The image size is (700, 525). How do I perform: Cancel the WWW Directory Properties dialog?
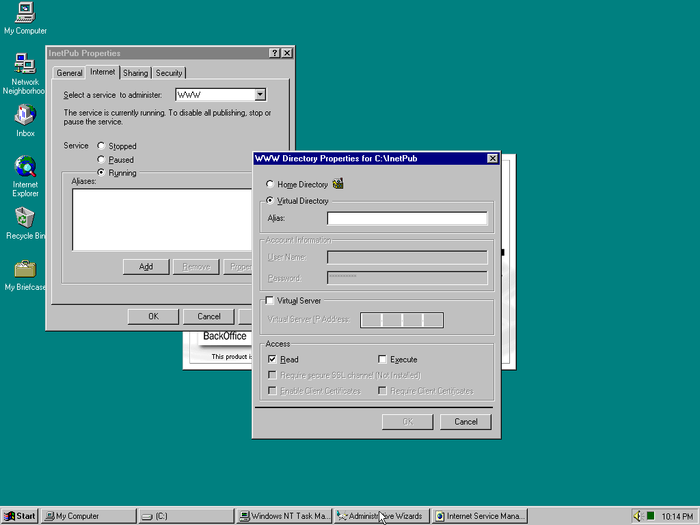[x=465, y=422]
